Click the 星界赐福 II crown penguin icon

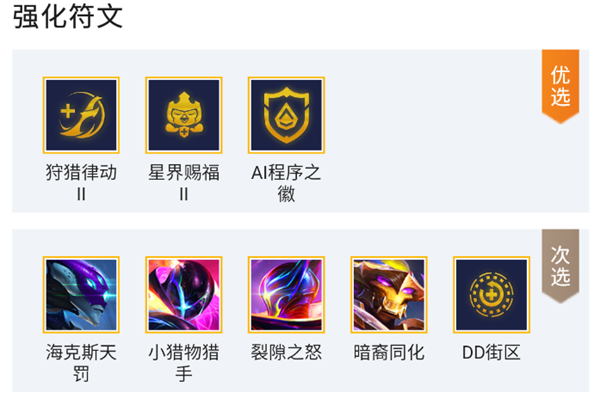[x=184, y=115]
